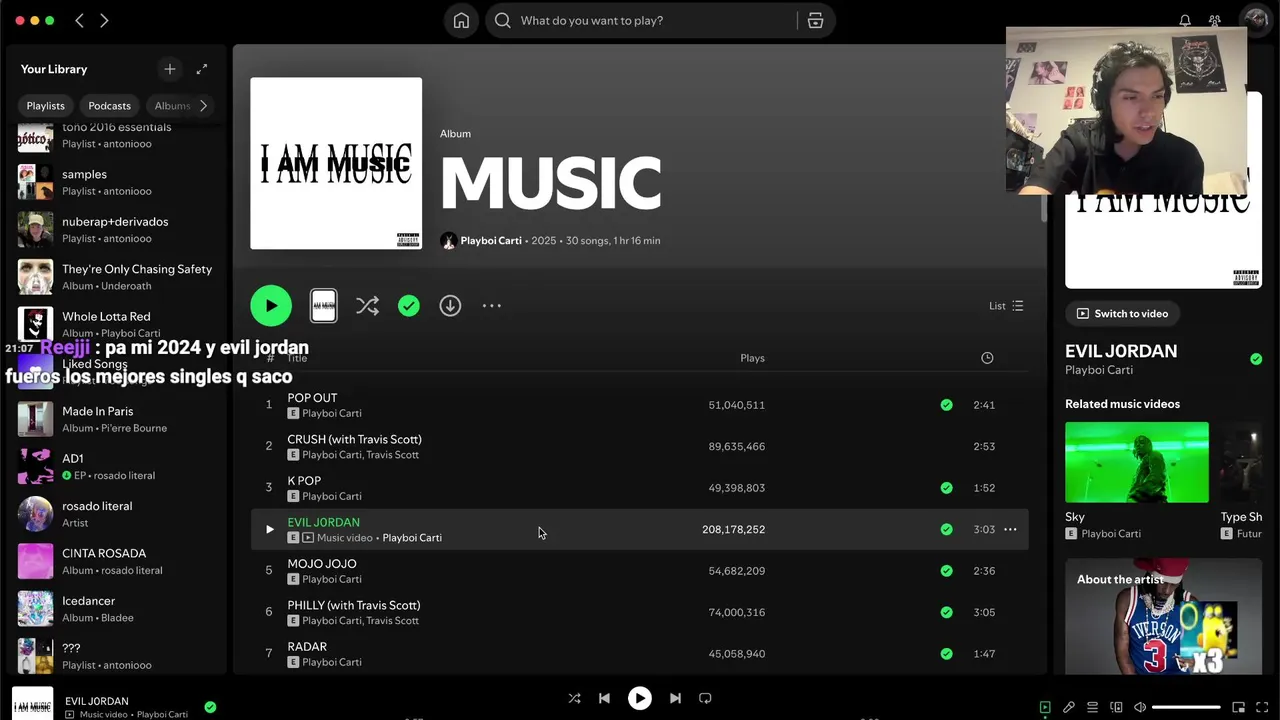The height and width of the screenshot is (720, 1280).
Task: Open the samples playlist
Action: click(115, 182)
